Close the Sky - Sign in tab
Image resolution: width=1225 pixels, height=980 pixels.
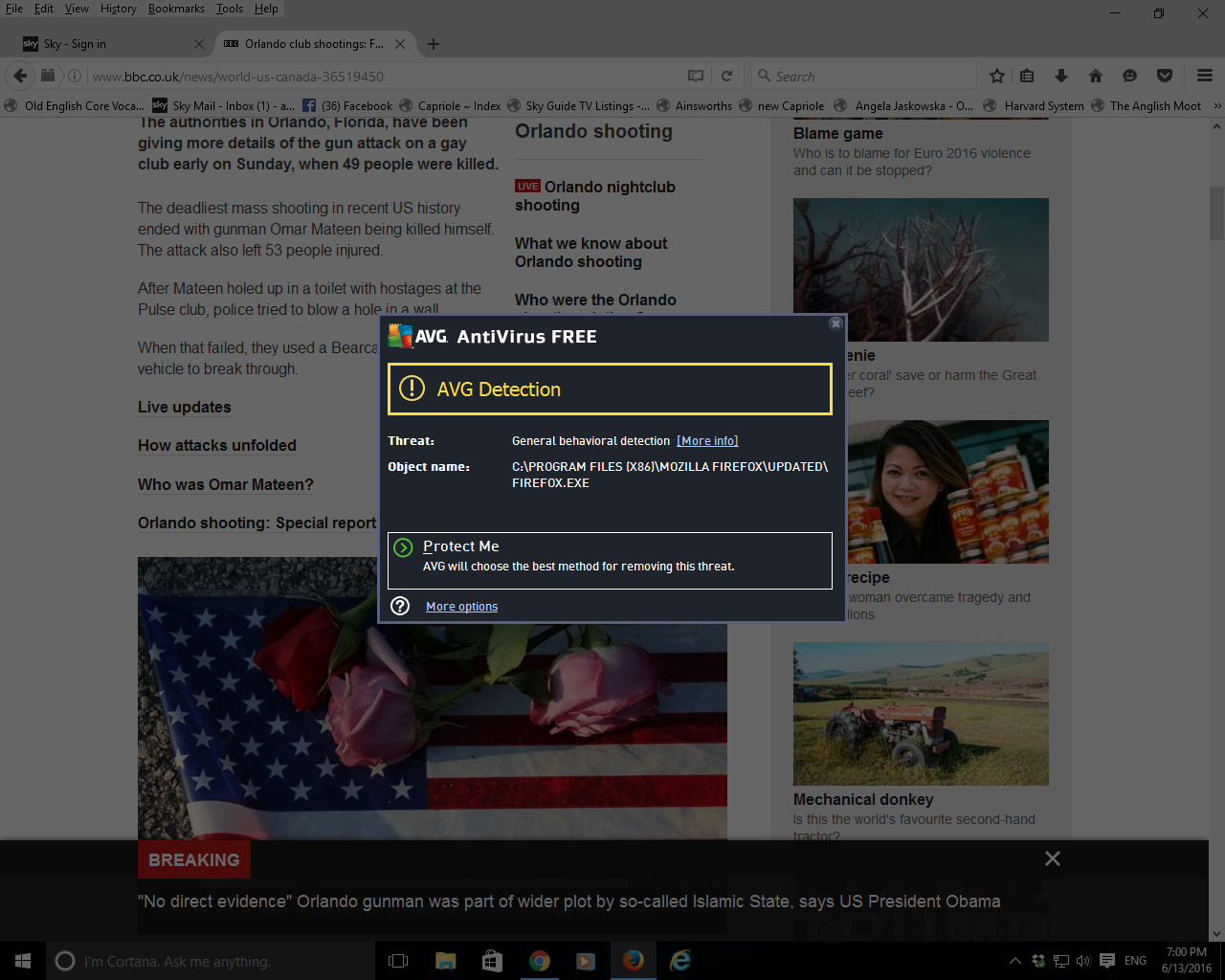[199, 44]
